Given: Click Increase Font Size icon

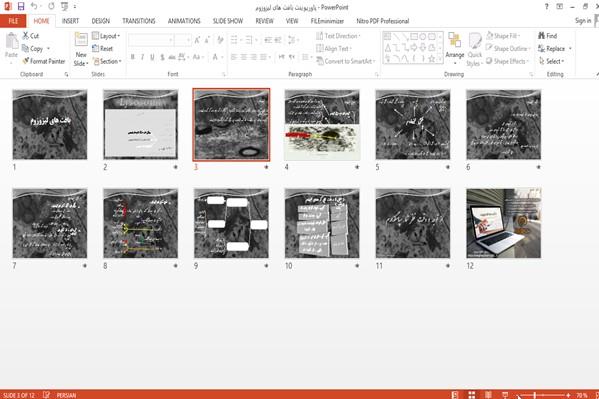Looking at the screenshot, I should tap(197, 39).
